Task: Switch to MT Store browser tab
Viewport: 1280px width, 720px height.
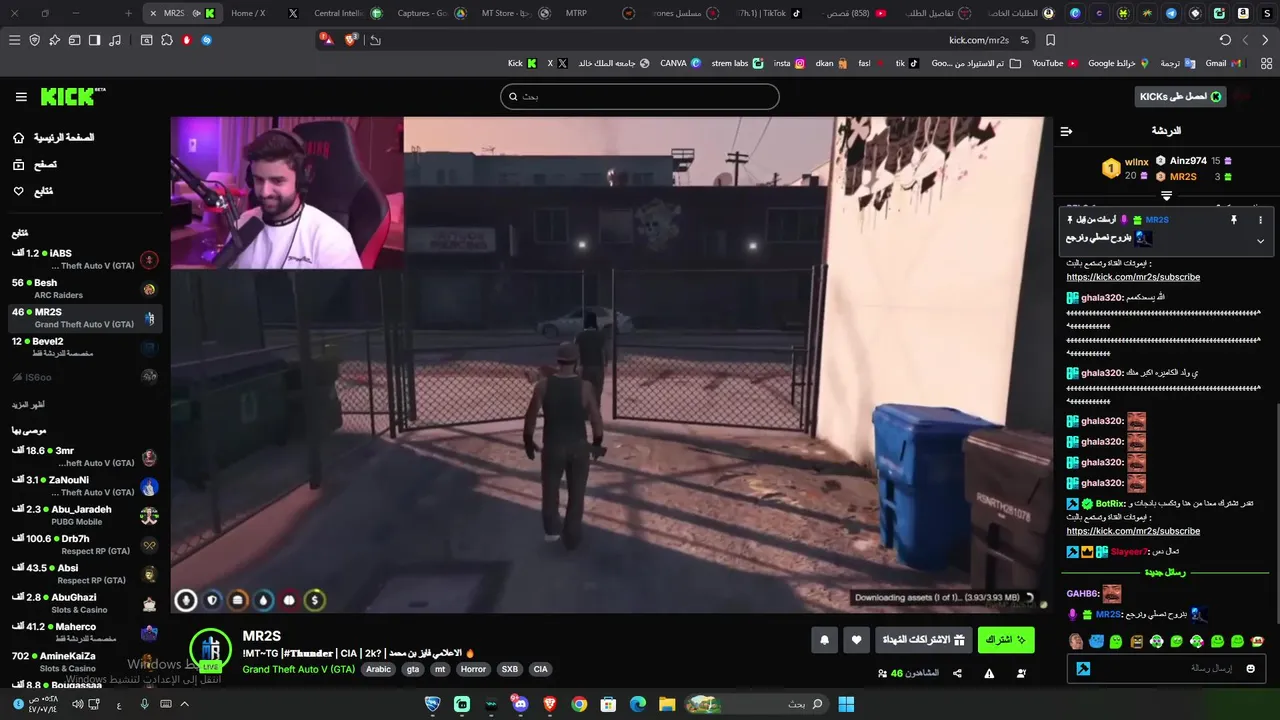Action: pos(514,13)
